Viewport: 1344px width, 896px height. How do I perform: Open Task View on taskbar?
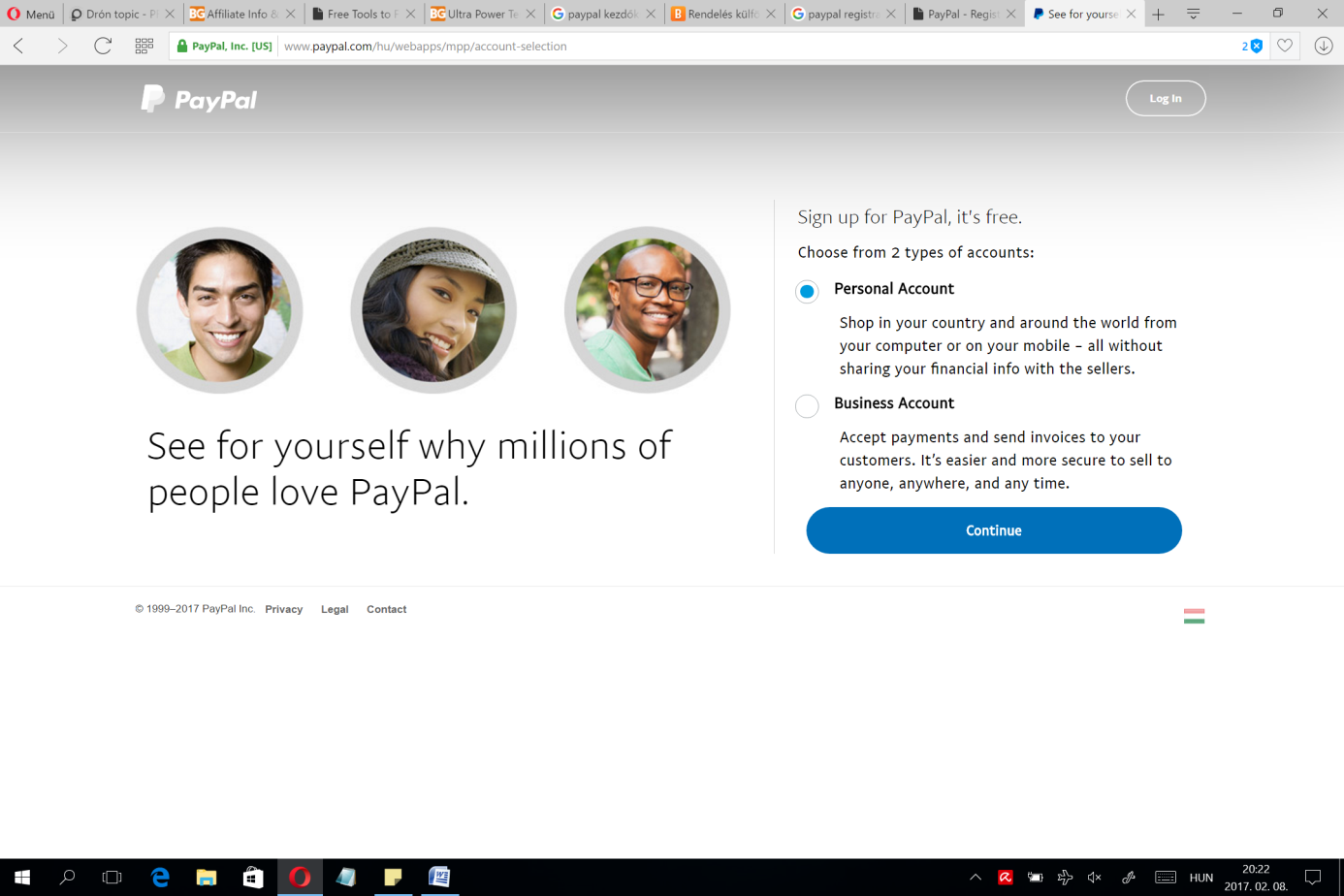(112, 877)
